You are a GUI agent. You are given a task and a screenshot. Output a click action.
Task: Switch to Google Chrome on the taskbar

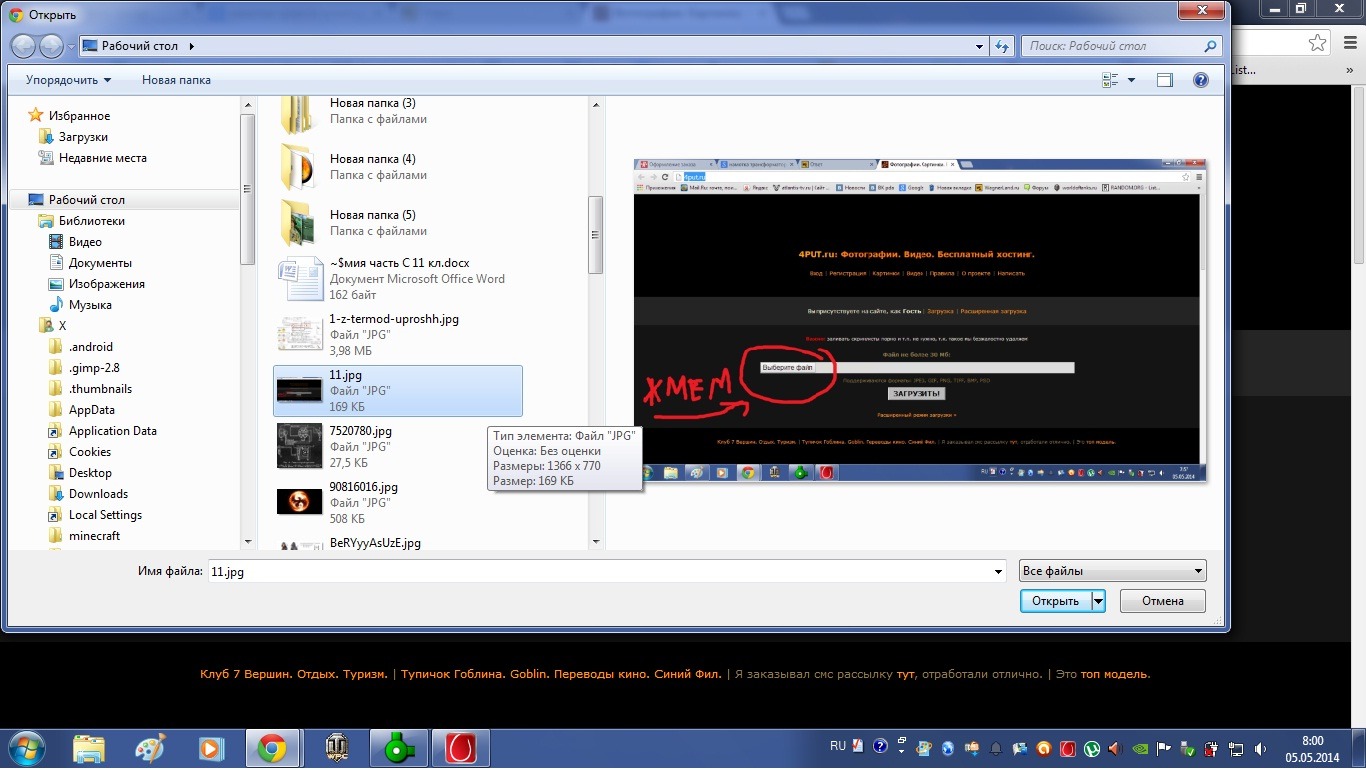pyautogui.click(x=272, y=748)
